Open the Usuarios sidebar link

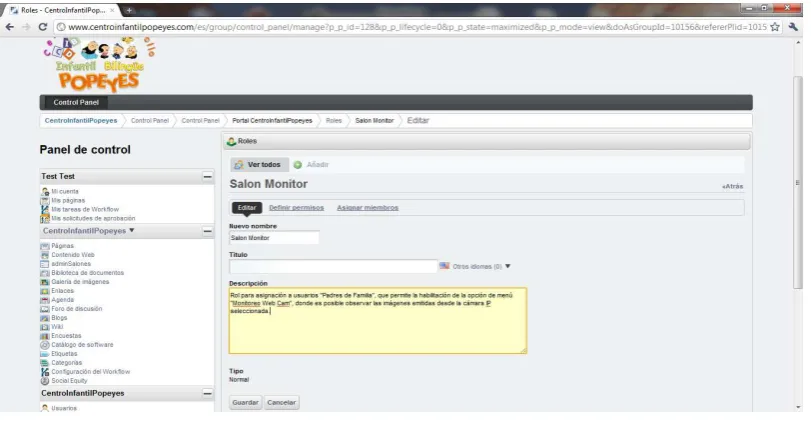click(64, 408)
